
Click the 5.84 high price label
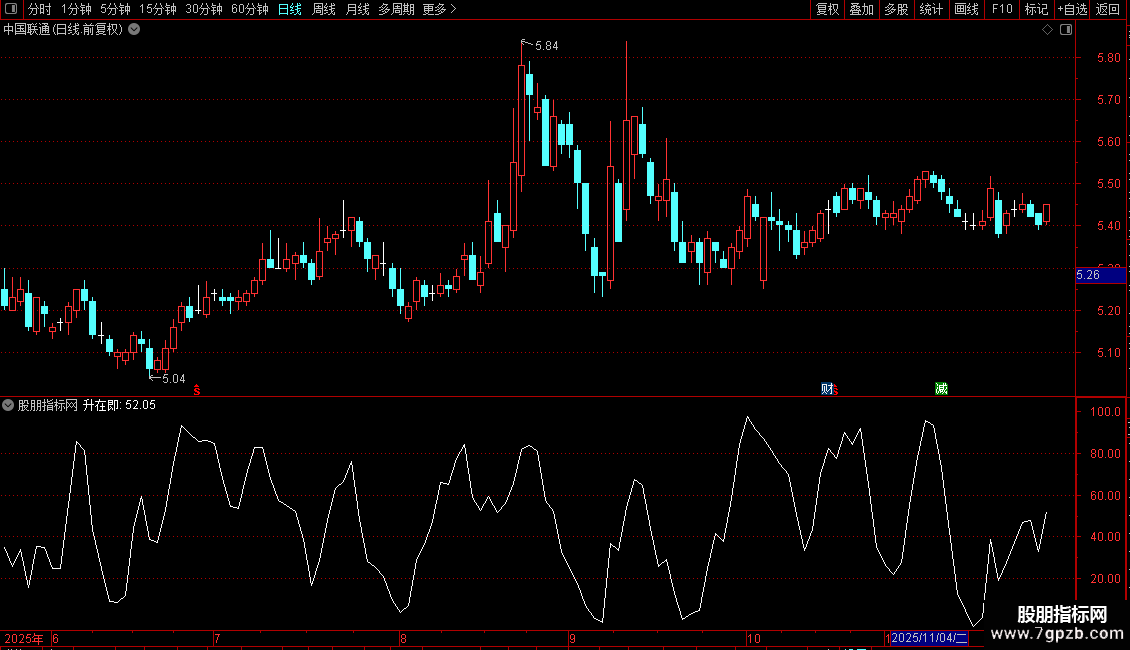point(547,46)
